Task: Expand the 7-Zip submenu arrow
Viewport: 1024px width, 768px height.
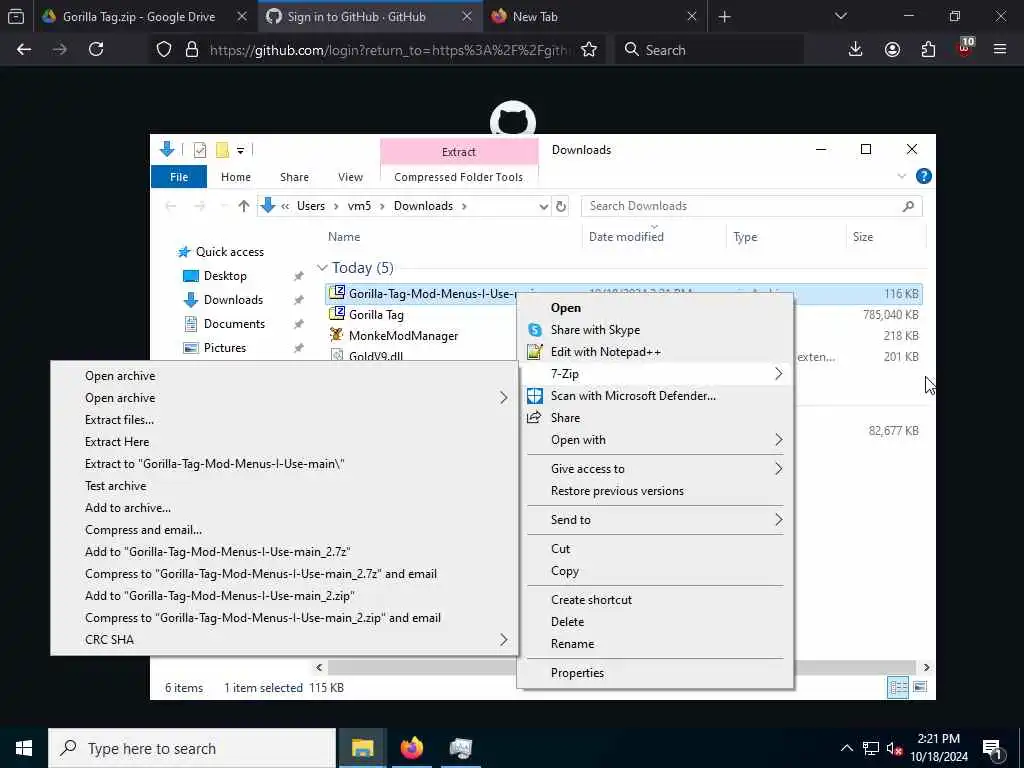Action: [778, 374]
